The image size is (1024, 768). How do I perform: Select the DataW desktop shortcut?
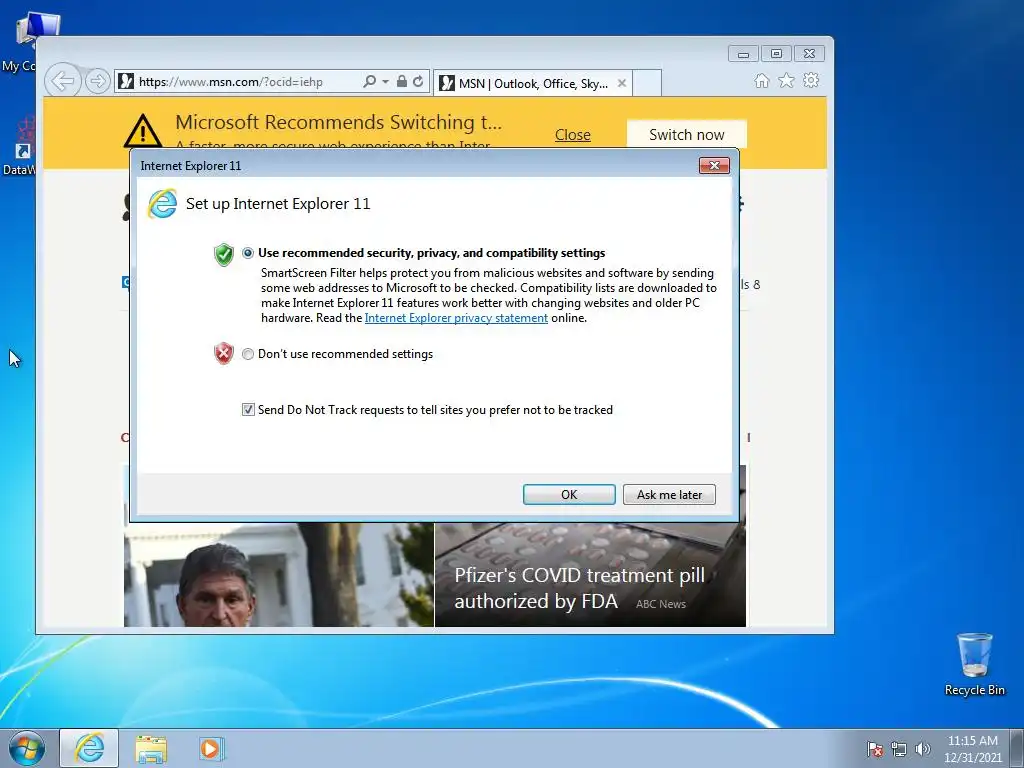tap(20, 145)
